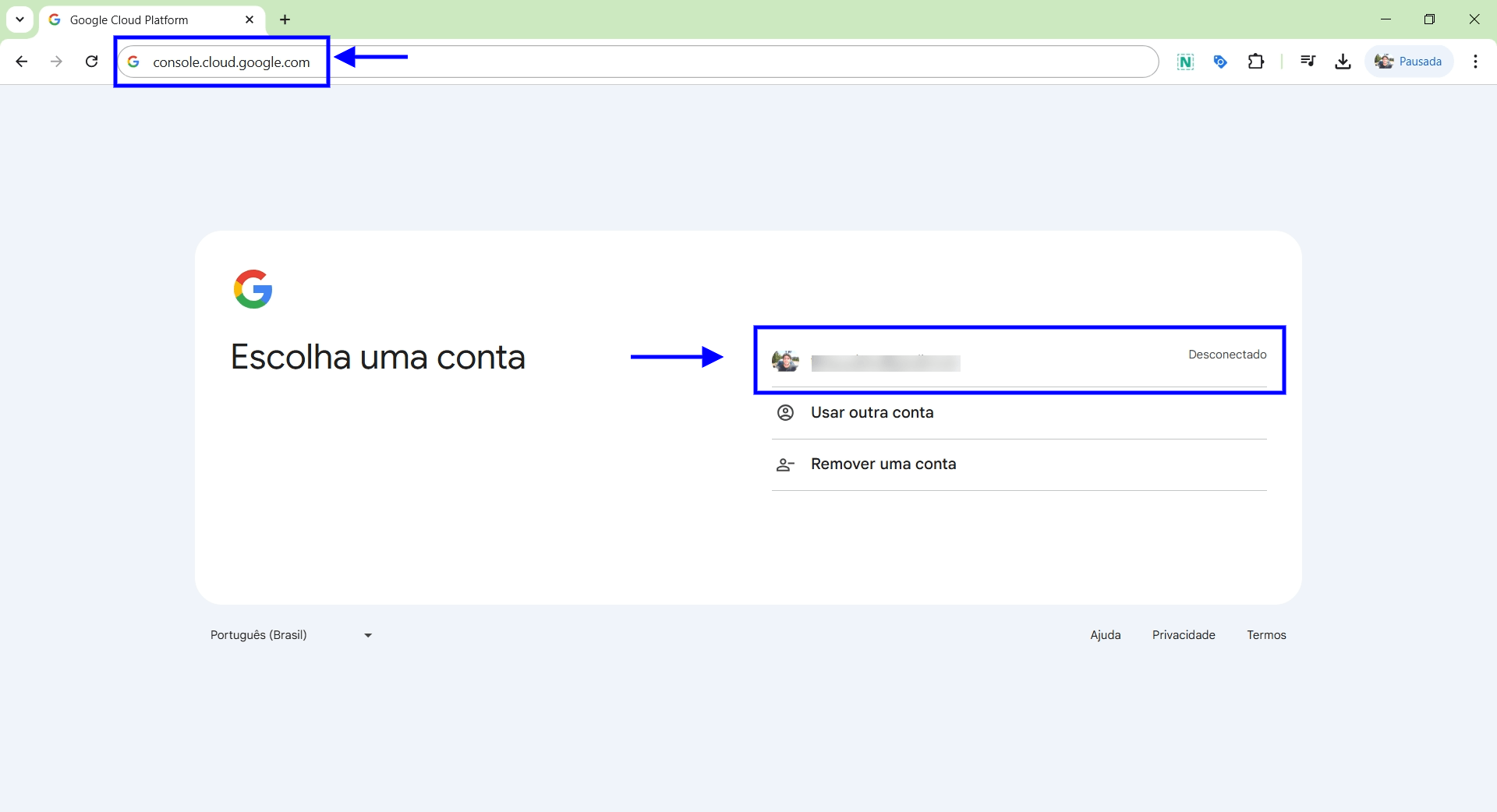Open the tab search dropdown arrow
Screen dimensions: 1497x812
[x=19, y=19]
